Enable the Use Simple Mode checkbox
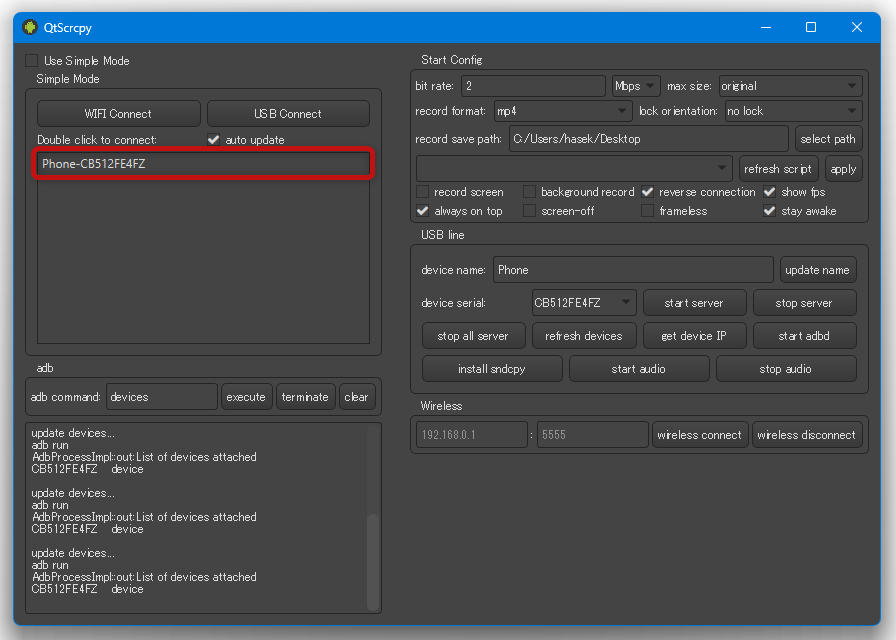This screenshot has width=896, height=640. pyautogui.click(x=31, y=61)
